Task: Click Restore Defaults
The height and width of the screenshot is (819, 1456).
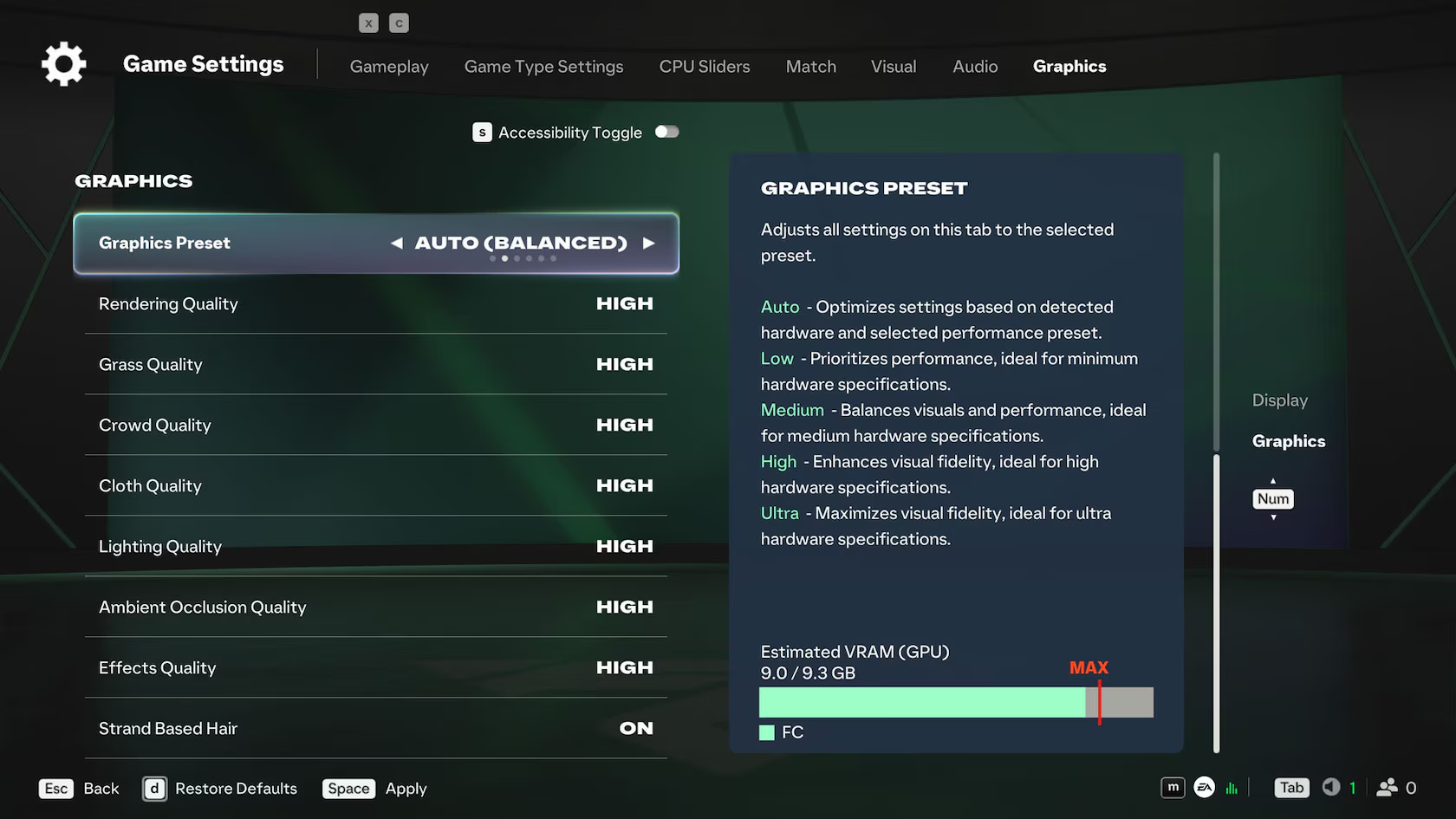Action: pyautogui.click(x=236, y=789)
